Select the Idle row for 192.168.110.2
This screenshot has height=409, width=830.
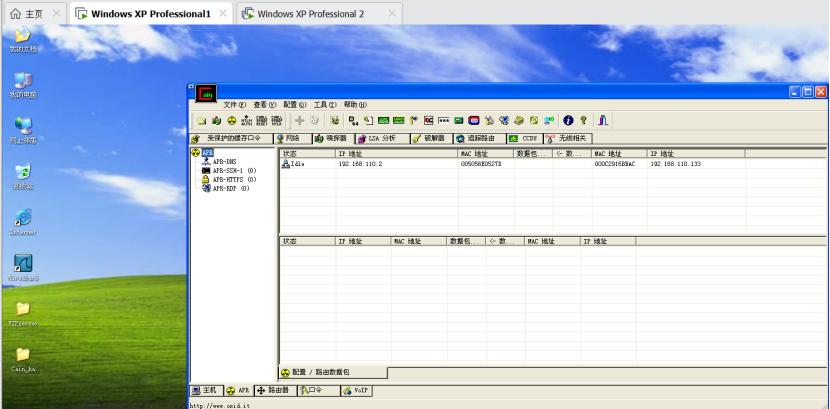(x=553, y=164)
